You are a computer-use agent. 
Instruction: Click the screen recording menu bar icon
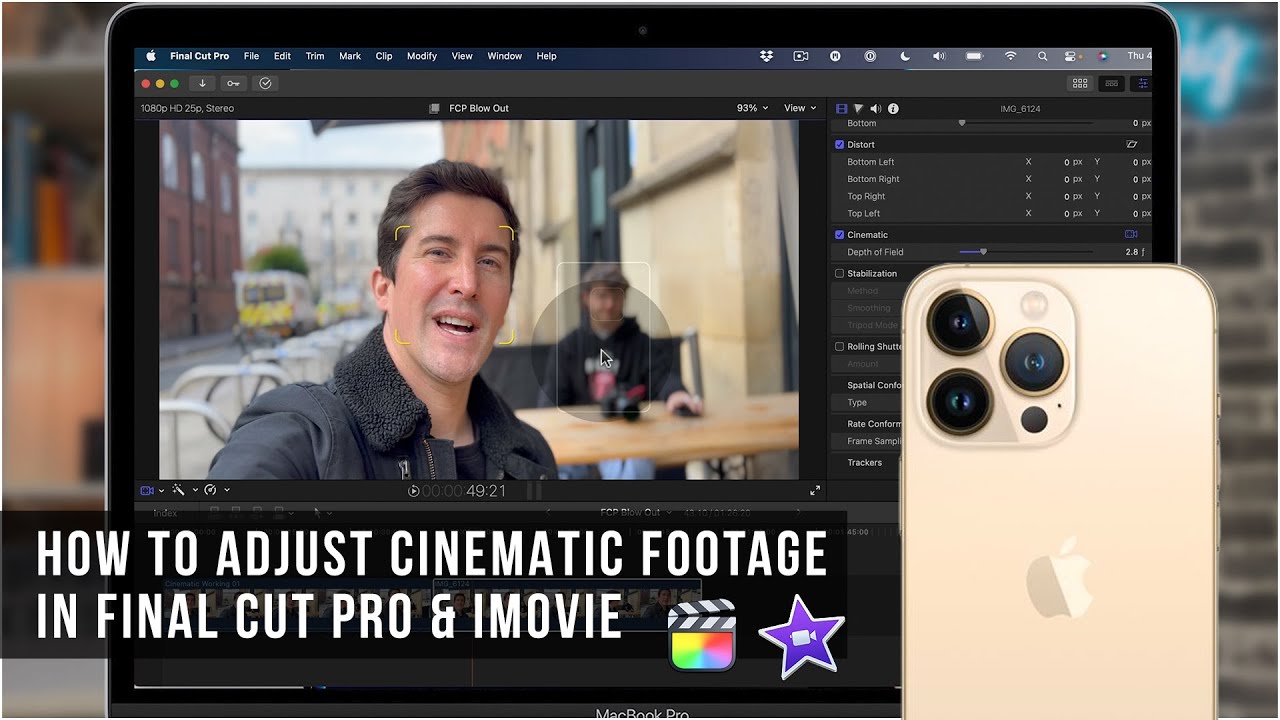click(801, 56)
